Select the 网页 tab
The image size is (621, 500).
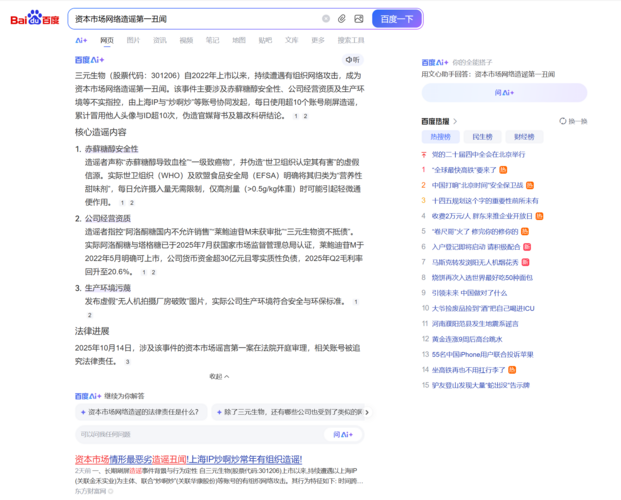tap(107, 40)
